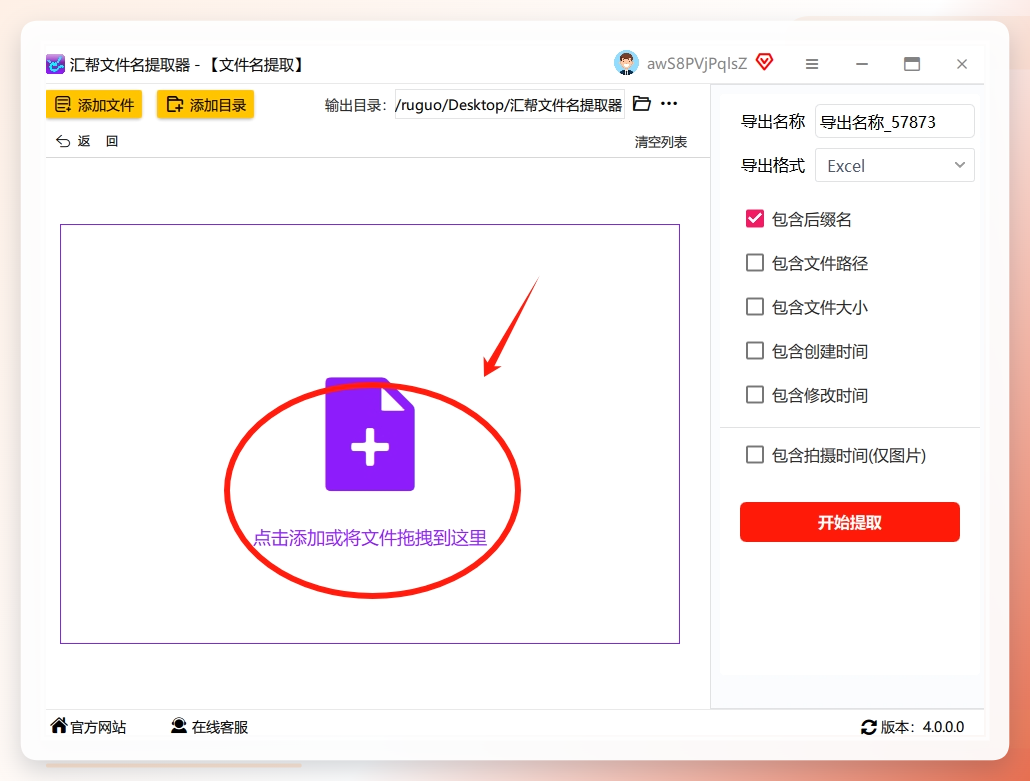Screen dimensions: 1030x781
Task: Click the user avatar icon
Action: [626, 63]
